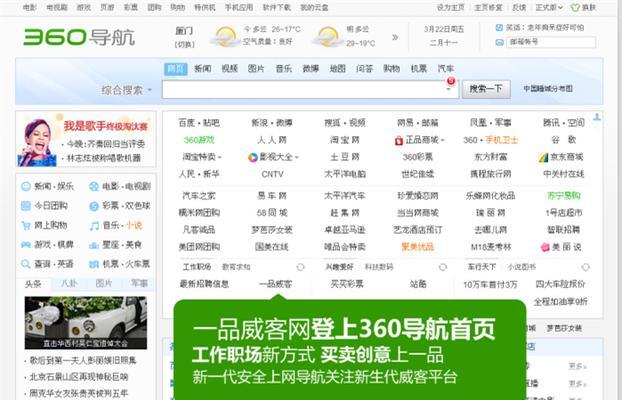Image resolution: width=622 pixels, height=400 pixels.
Task: Expand the 淘宝特卖 dropdown arrow
Action: [220, 158]
